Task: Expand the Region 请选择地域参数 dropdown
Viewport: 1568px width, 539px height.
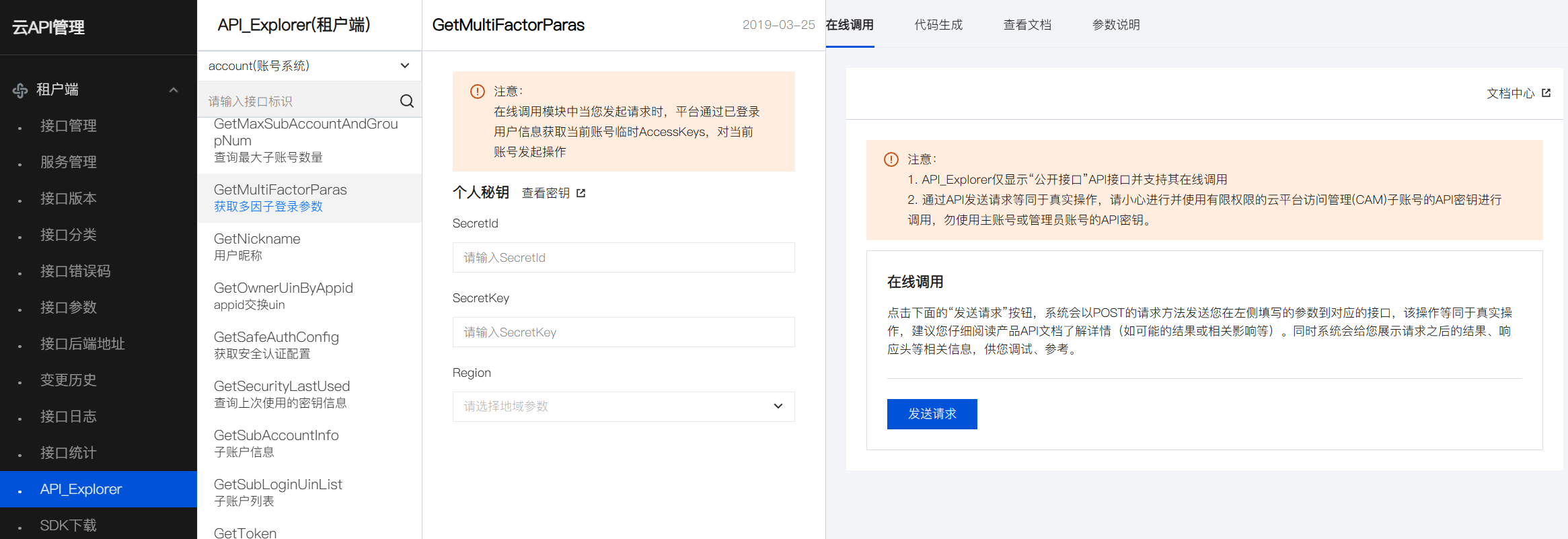Action: [x=623, y=406]
